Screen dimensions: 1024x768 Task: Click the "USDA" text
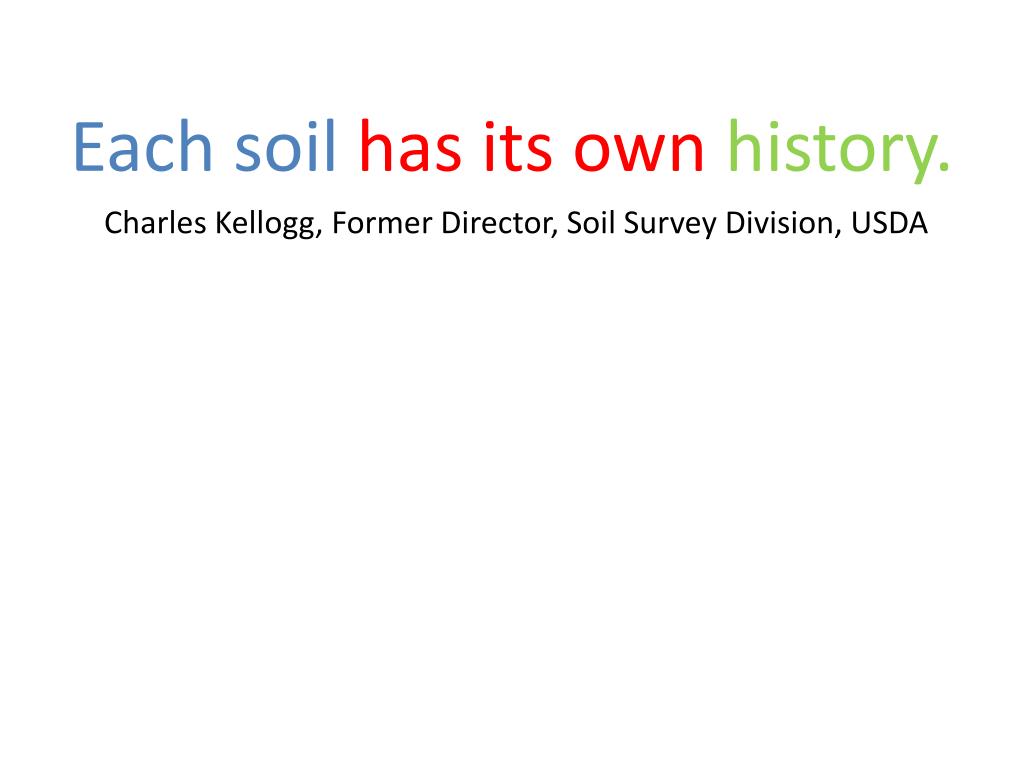889,223
